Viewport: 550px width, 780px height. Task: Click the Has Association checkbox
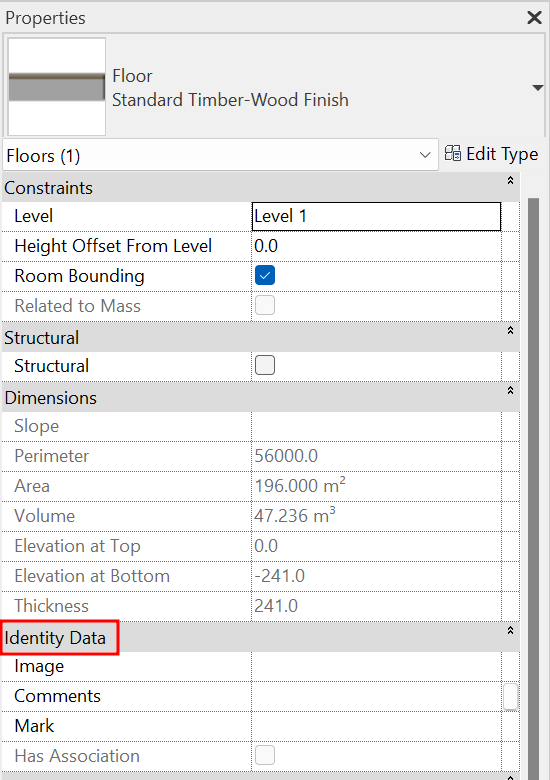coord(265,755)
